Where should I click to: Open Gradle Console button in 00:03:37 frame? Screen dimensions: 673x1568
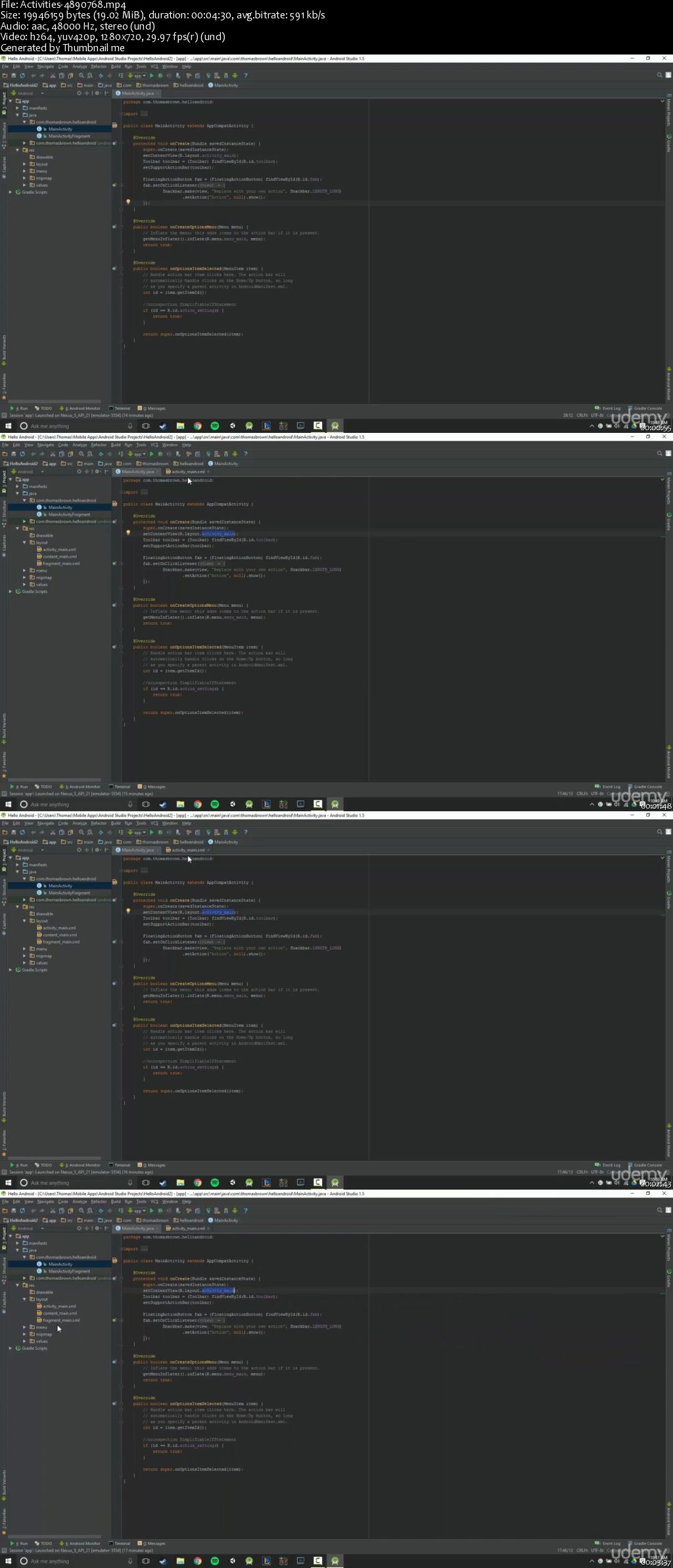[x=645, y=1543]
